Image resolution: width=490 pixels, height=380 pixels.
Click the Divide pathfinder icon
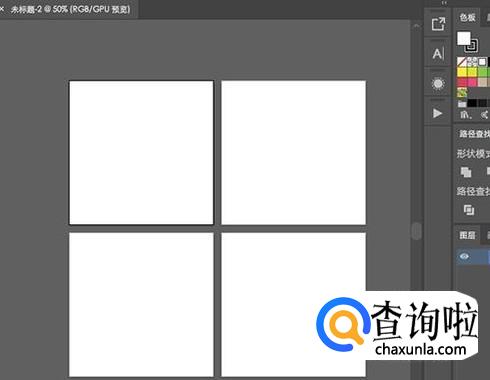[469, 210]
